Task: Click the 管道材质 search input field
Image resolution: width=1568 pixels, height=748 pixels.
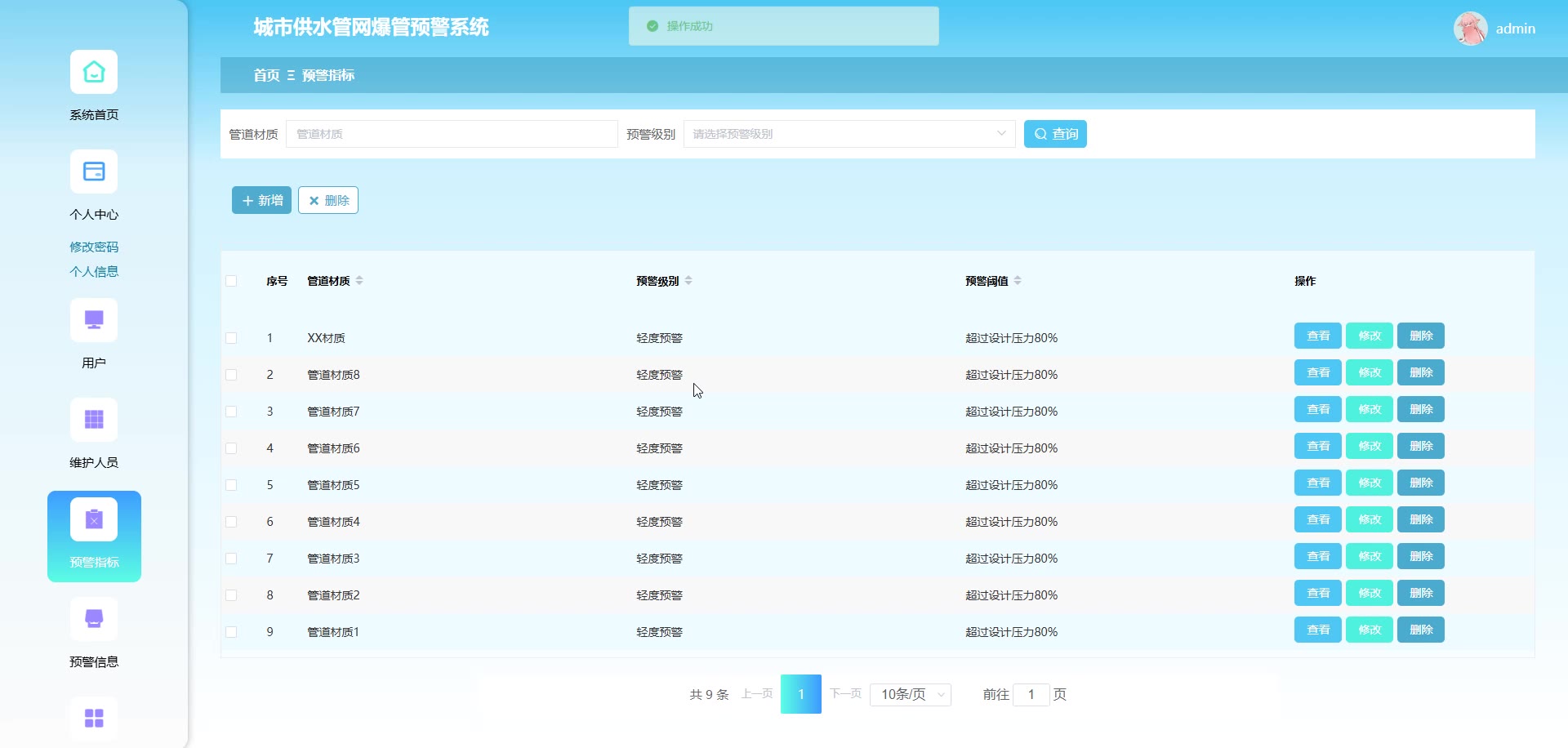Action: 452,134
